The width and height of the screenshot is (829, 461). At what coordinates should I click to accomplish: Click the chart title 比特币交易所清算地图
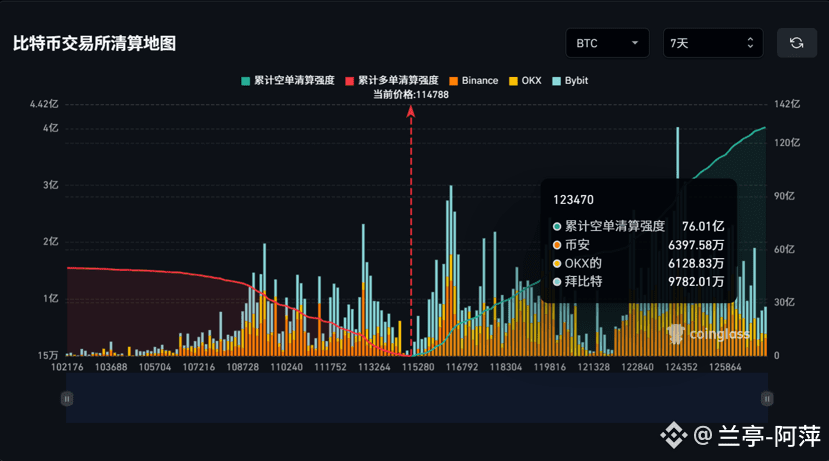click(x=95, y=43)
